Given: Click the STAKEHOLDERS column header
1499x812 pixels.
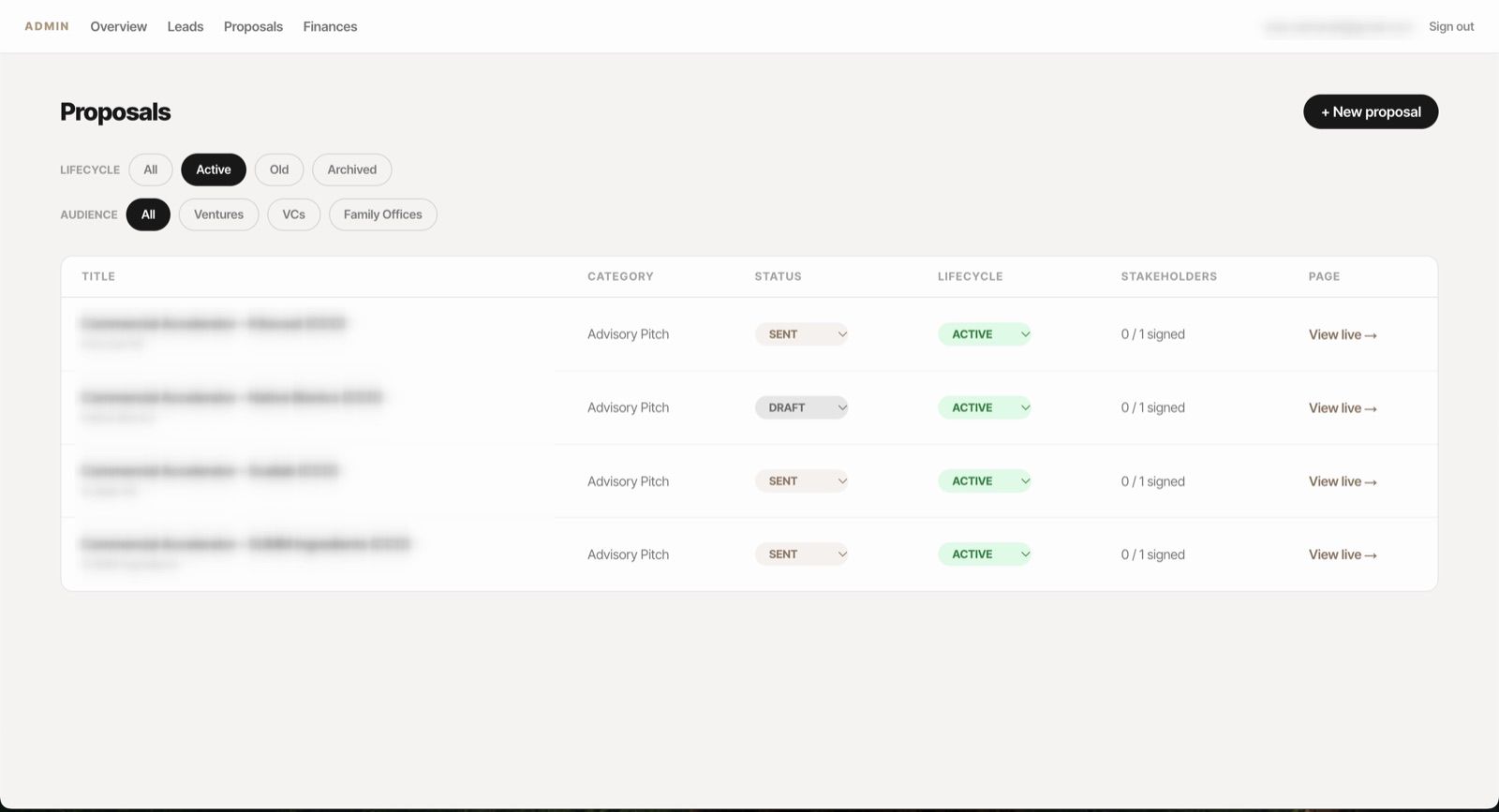Looking at the screenshot, I should (x=1169, y=276).
